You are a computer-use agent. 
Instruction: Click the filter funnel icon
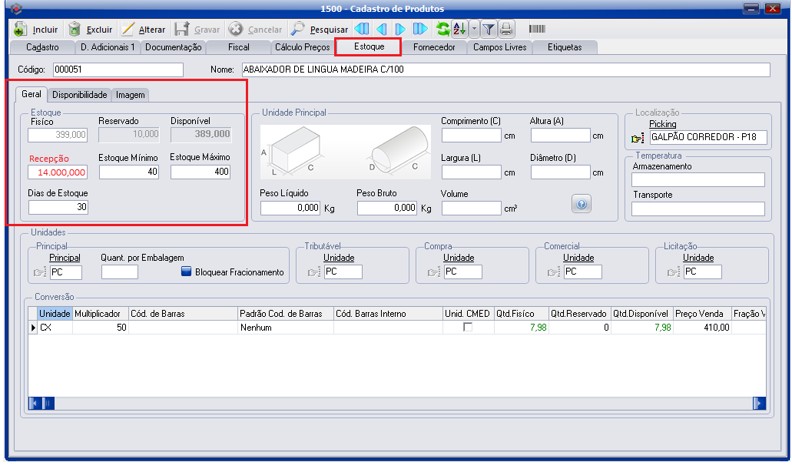point(490,30)
